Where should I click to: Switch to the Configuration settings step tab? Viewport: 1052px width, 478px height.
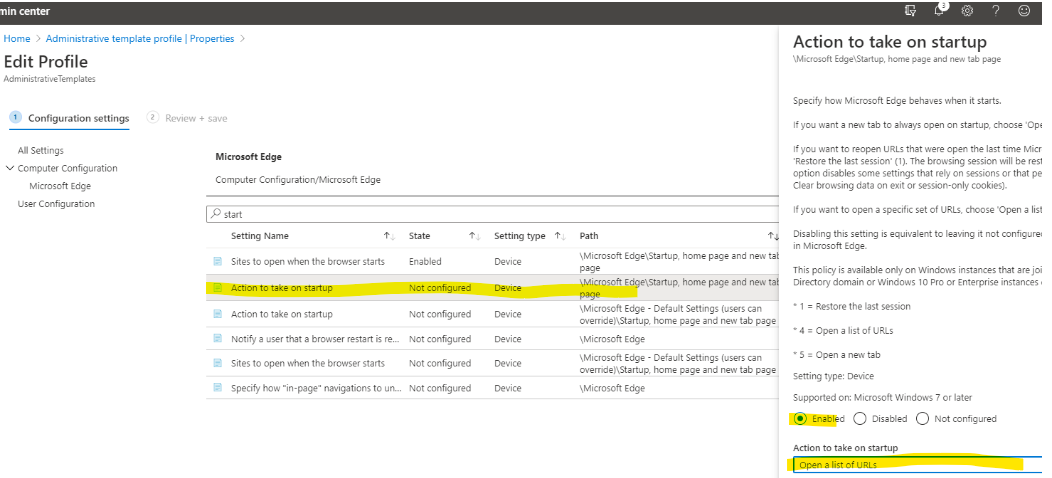click(x=70, y=118)
